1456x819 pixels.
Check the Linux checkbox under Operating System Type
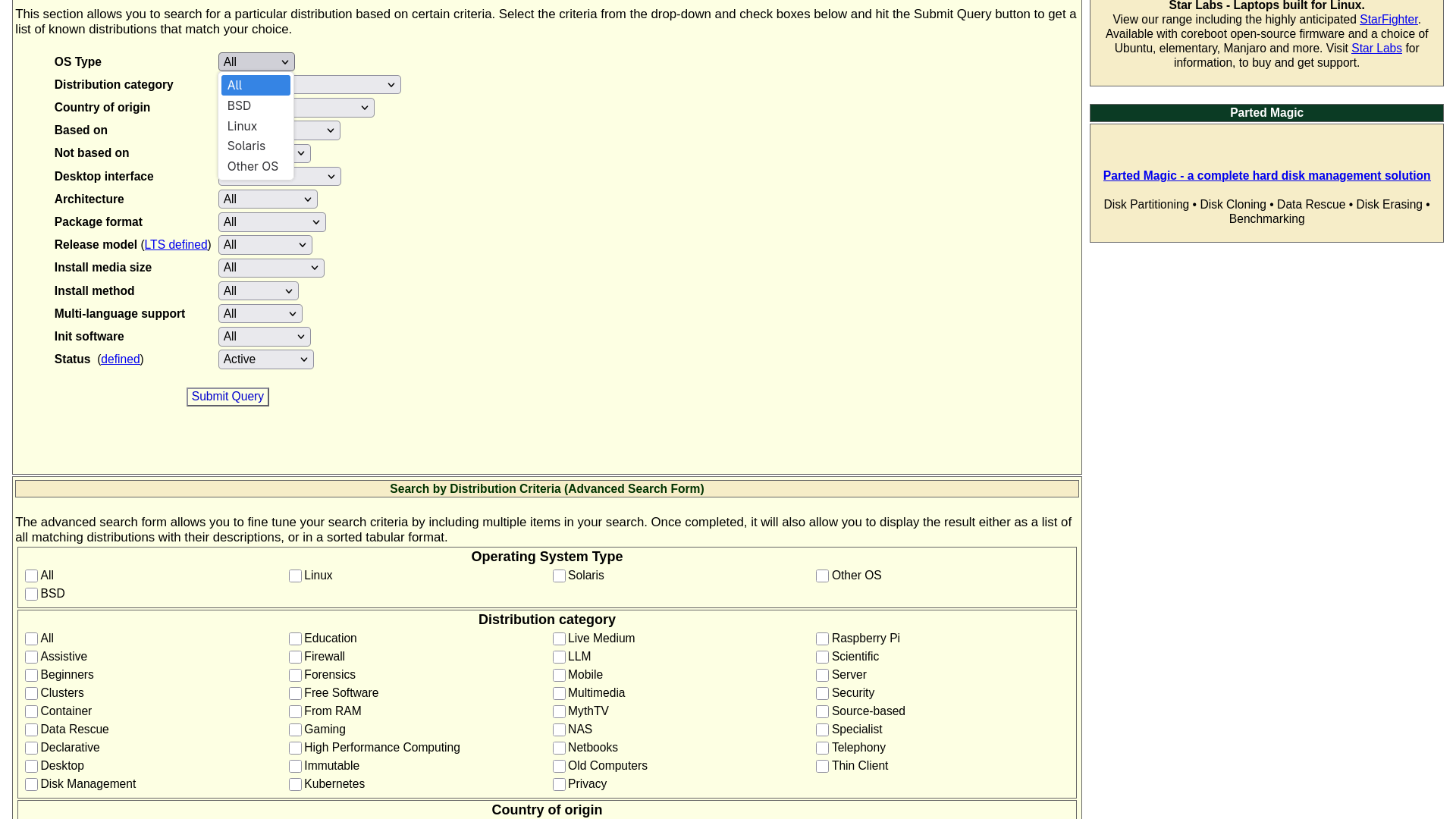point(295,576)
